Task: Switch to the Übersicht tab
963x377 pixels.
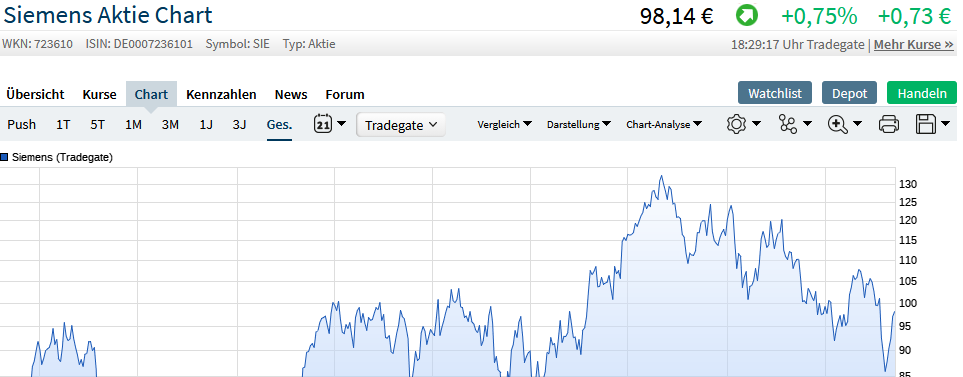Action: tap(36, 94)
